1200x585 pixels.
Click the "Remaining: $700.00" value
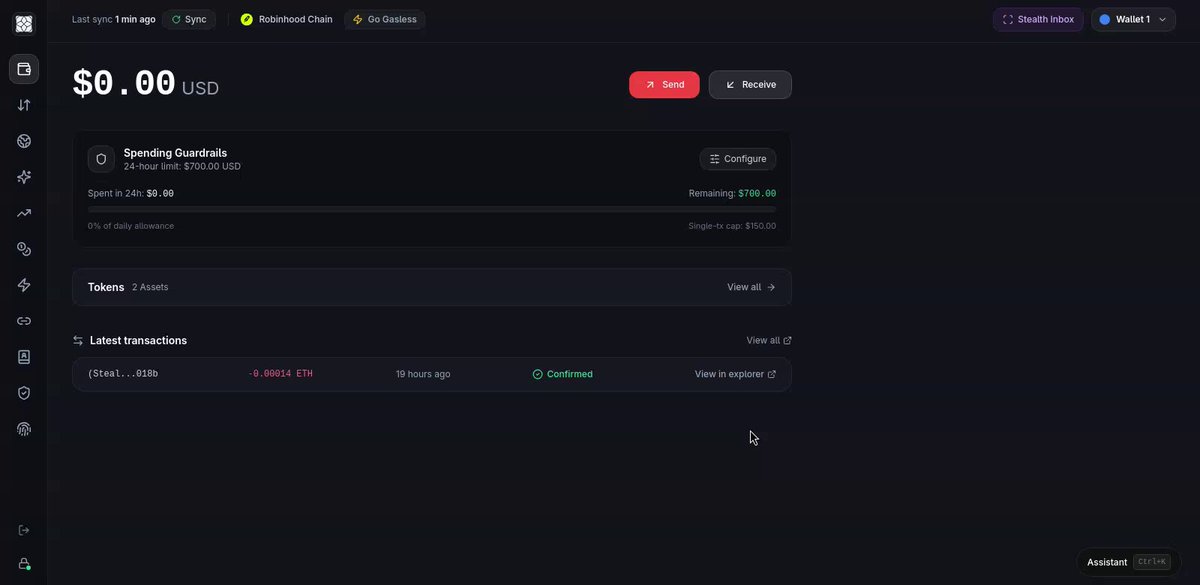pyautogui.click(x=732, y=193)
